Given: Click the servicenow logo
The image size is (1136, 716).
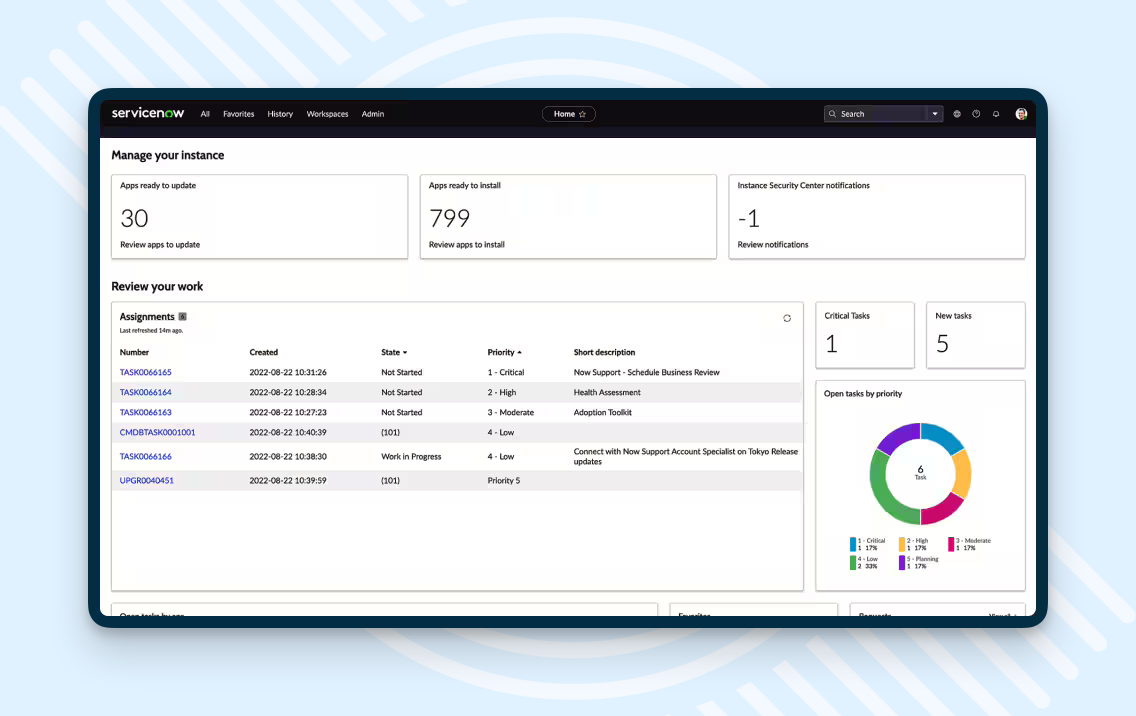Looking at the screenshot, I should pyautogui.click(x=147, y=113).
